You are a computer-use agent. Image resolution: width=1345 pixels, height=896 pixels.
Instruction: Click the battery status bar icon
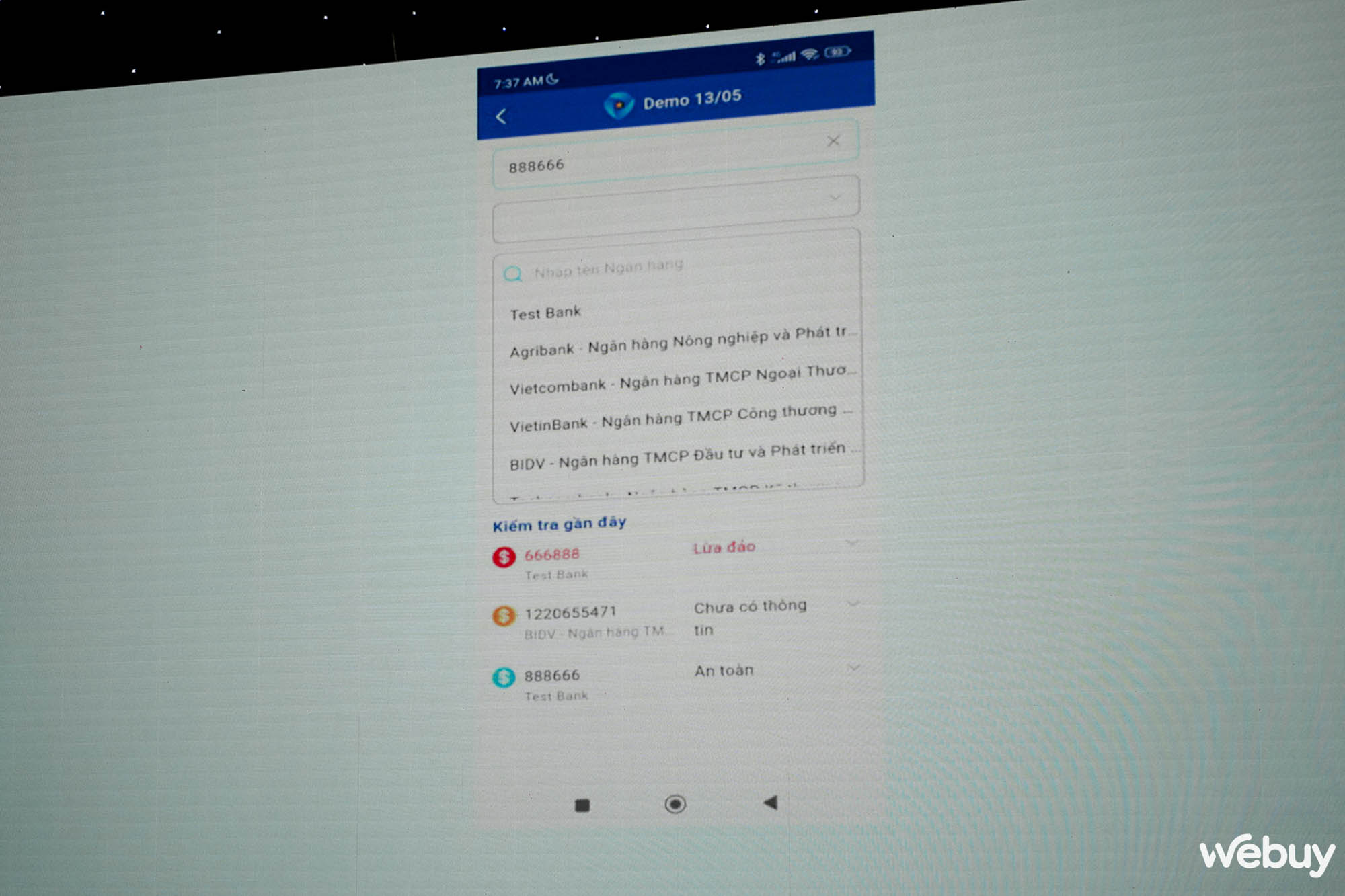(x=838, y=52)
